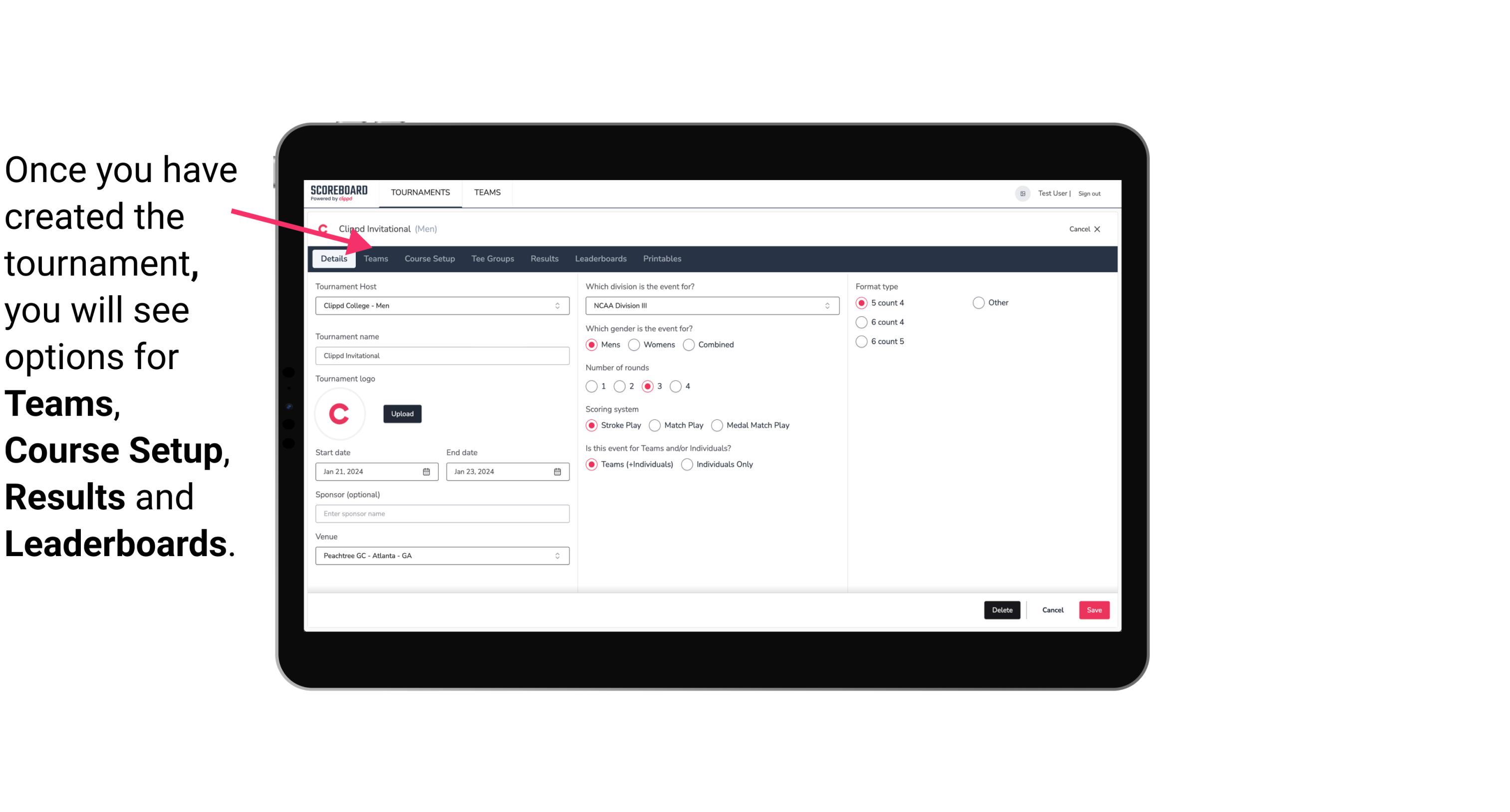The width and height of the screenshot is (1510, 812).
Task: Toggle Match Play scoring system
Action: click(653, 425)
